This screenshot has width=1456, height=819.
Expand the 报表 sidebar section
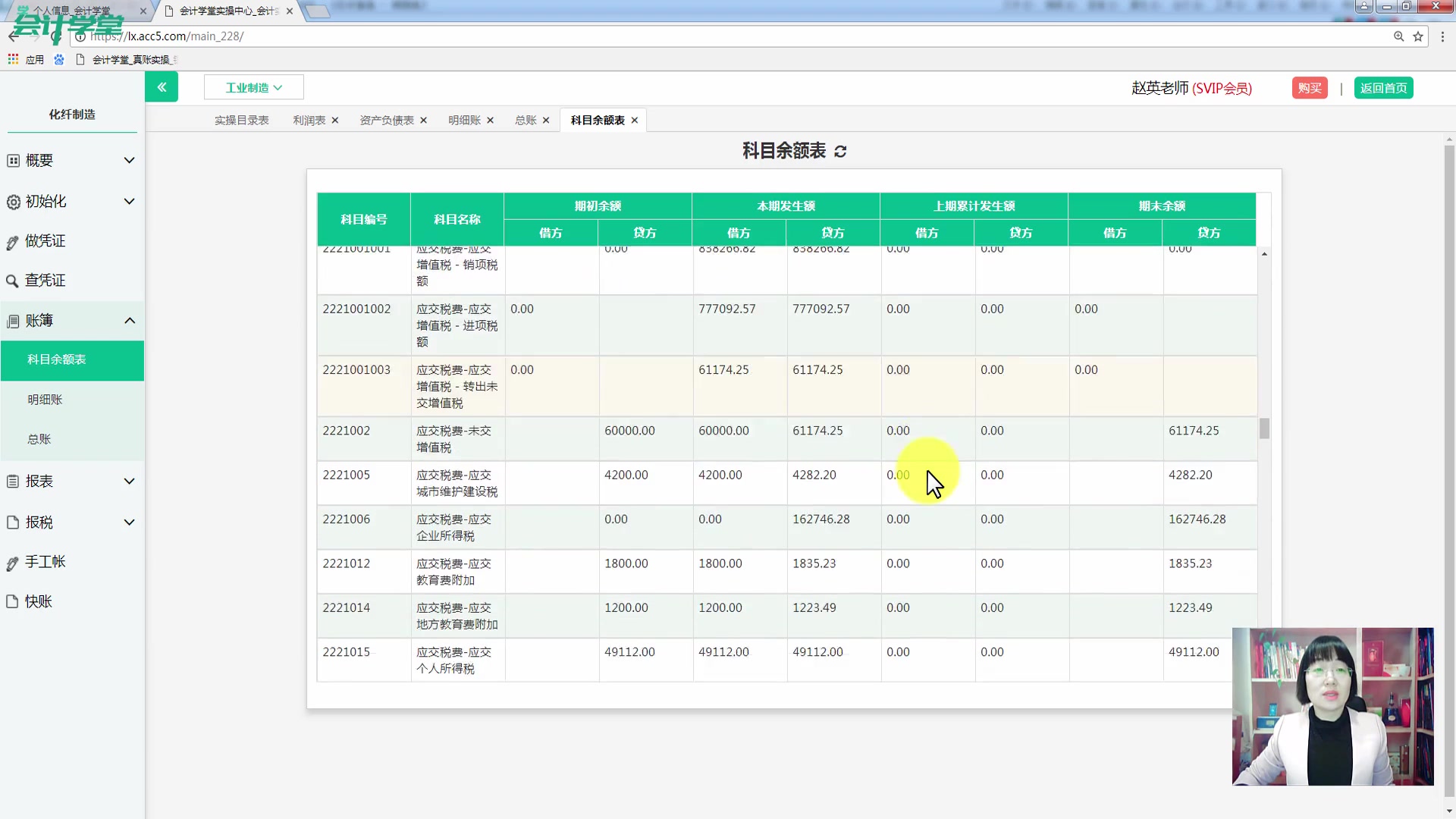pos(129,481)
